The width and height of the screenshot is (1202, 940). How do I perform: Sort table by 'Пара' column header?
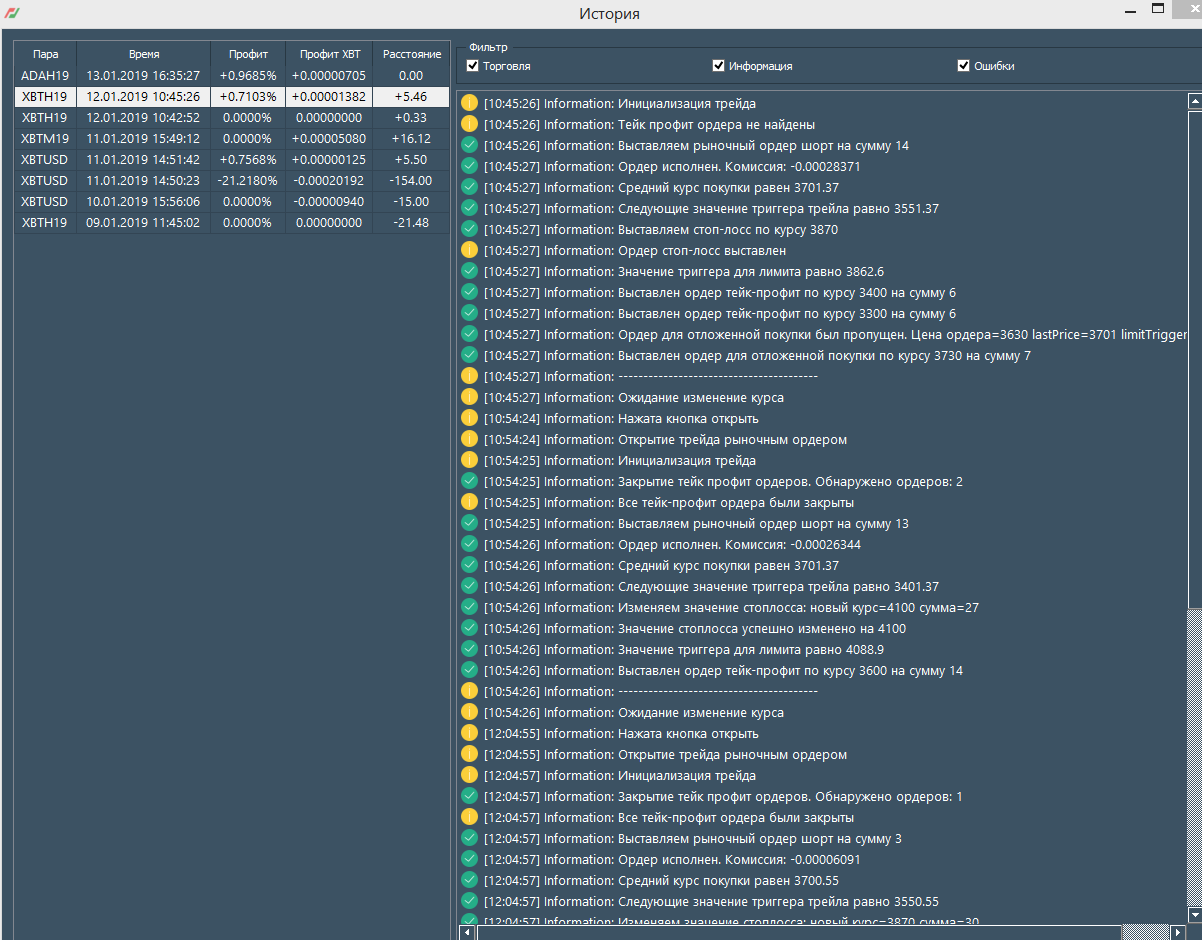[45, 54]
